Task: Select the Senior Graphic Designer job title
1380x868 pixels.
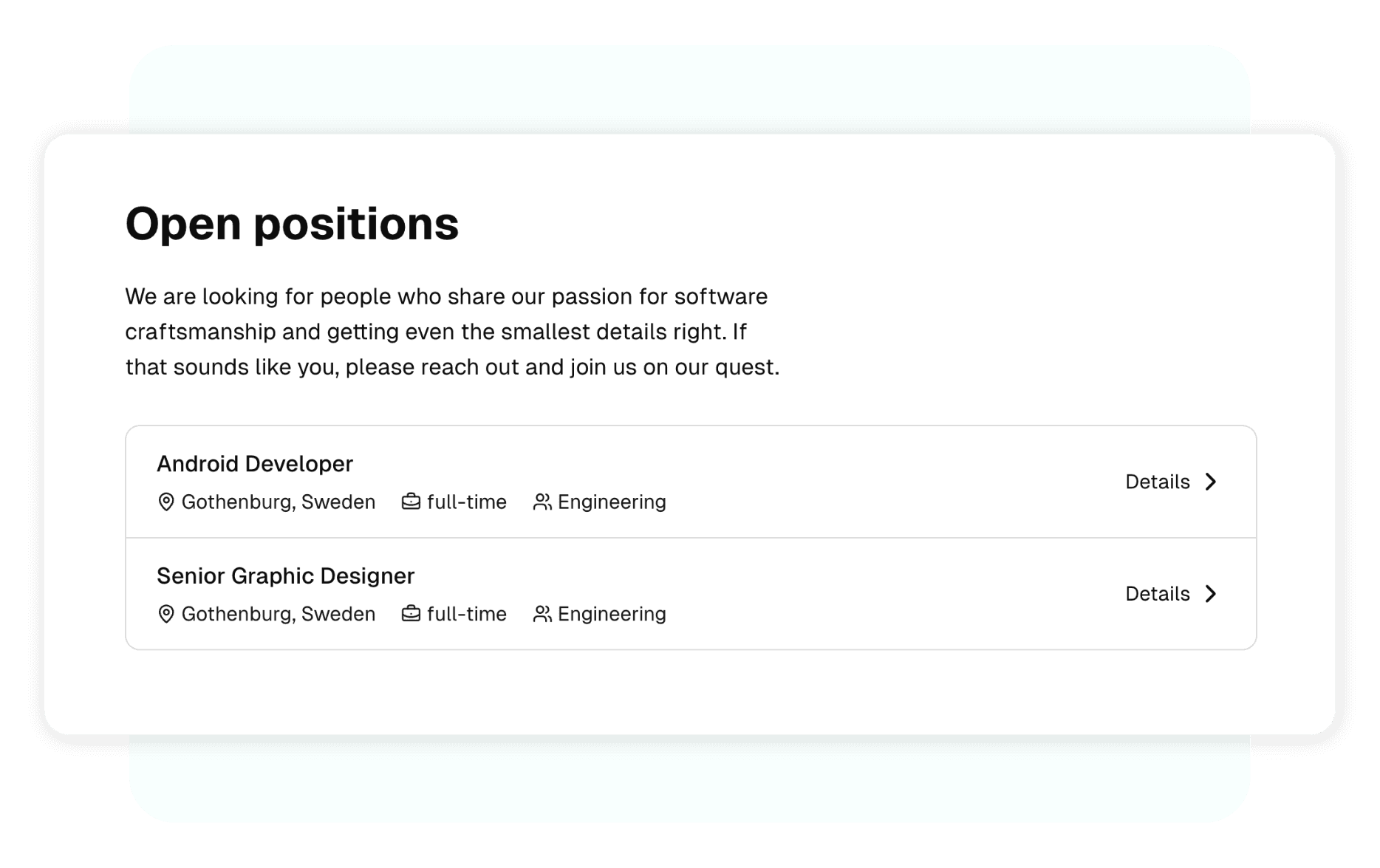Action: [285, 576]
